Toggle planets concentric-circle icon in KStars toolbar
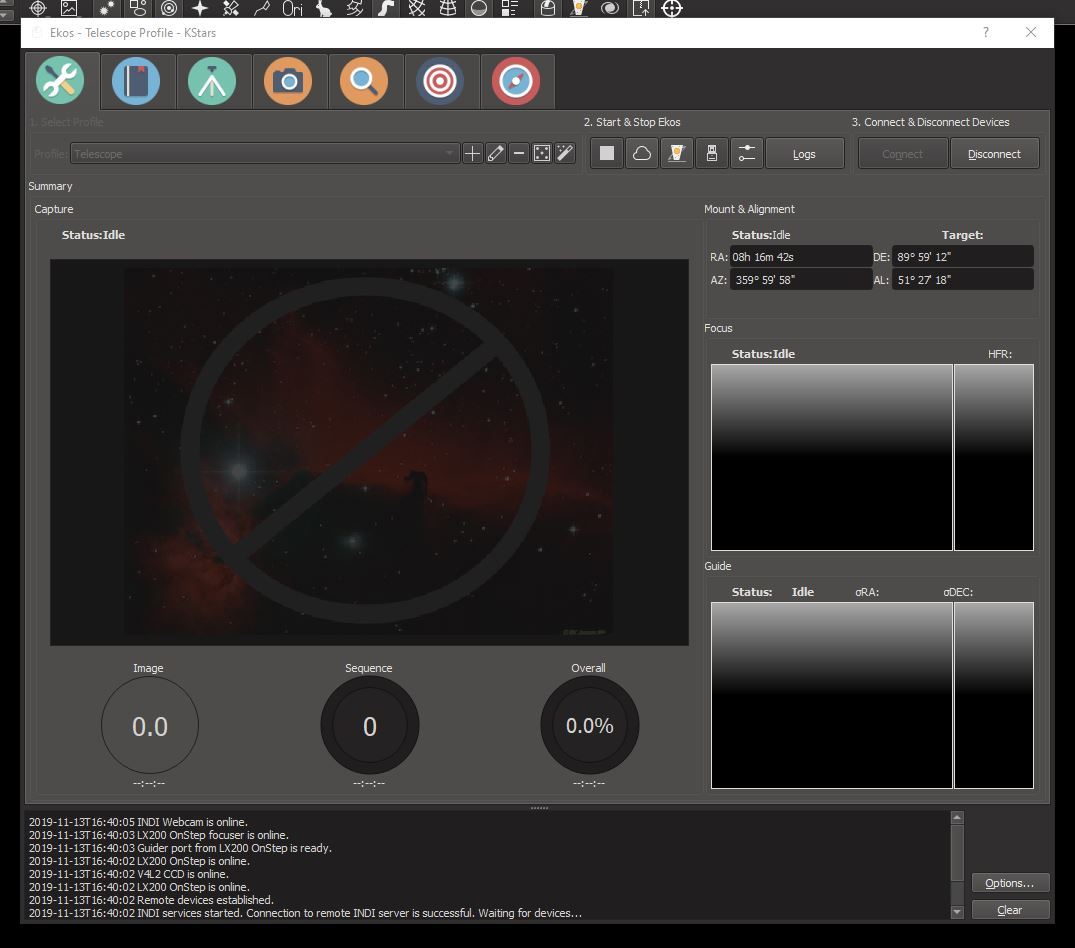Viewport: 1075px width, 948px height. pyautogui.click(x=169, y=8)
